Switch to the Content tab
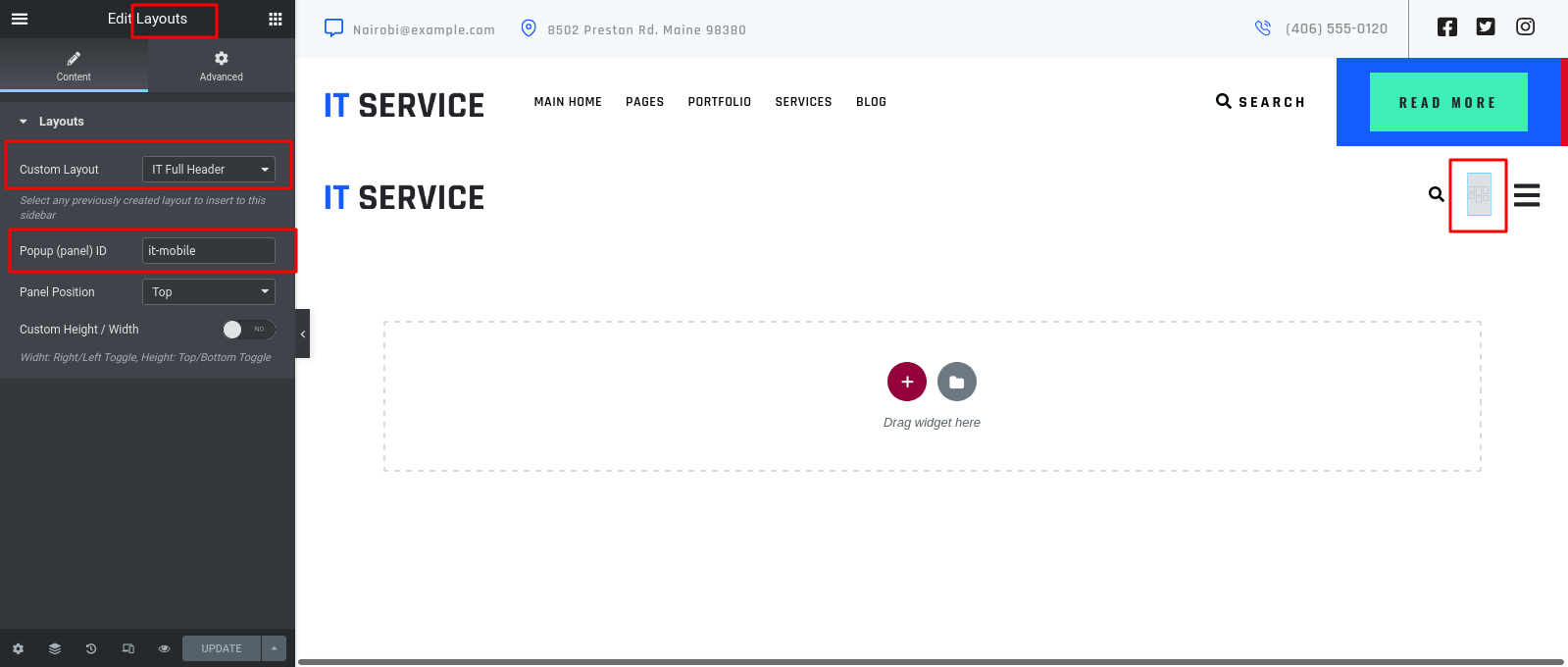Image resolution: width=1568 pixels, height=667 pixels. (74, 66)
